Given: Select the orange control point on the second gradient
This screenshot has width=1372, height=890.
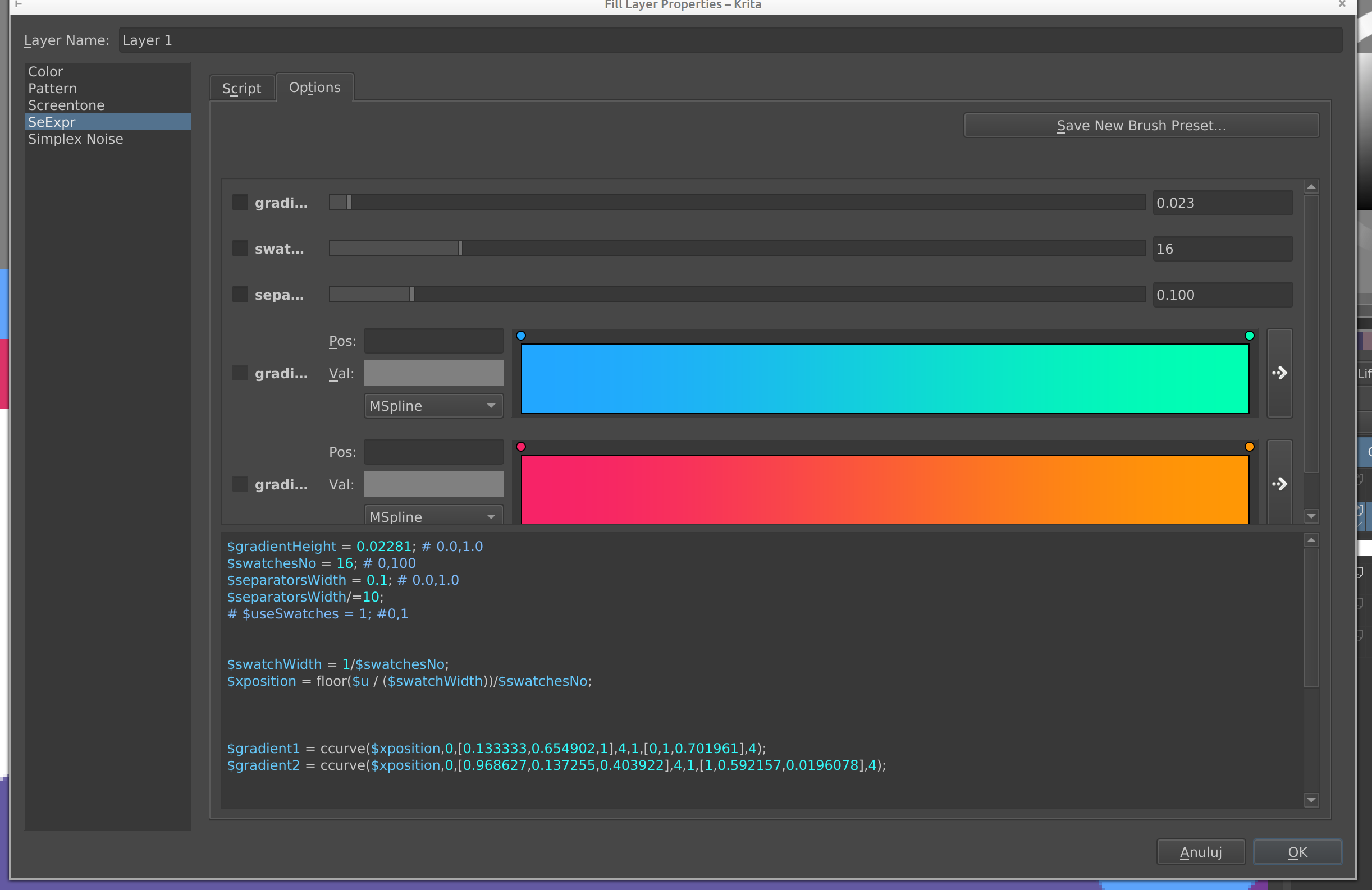Looking at the screenshot, I should tap(1249, 447).
